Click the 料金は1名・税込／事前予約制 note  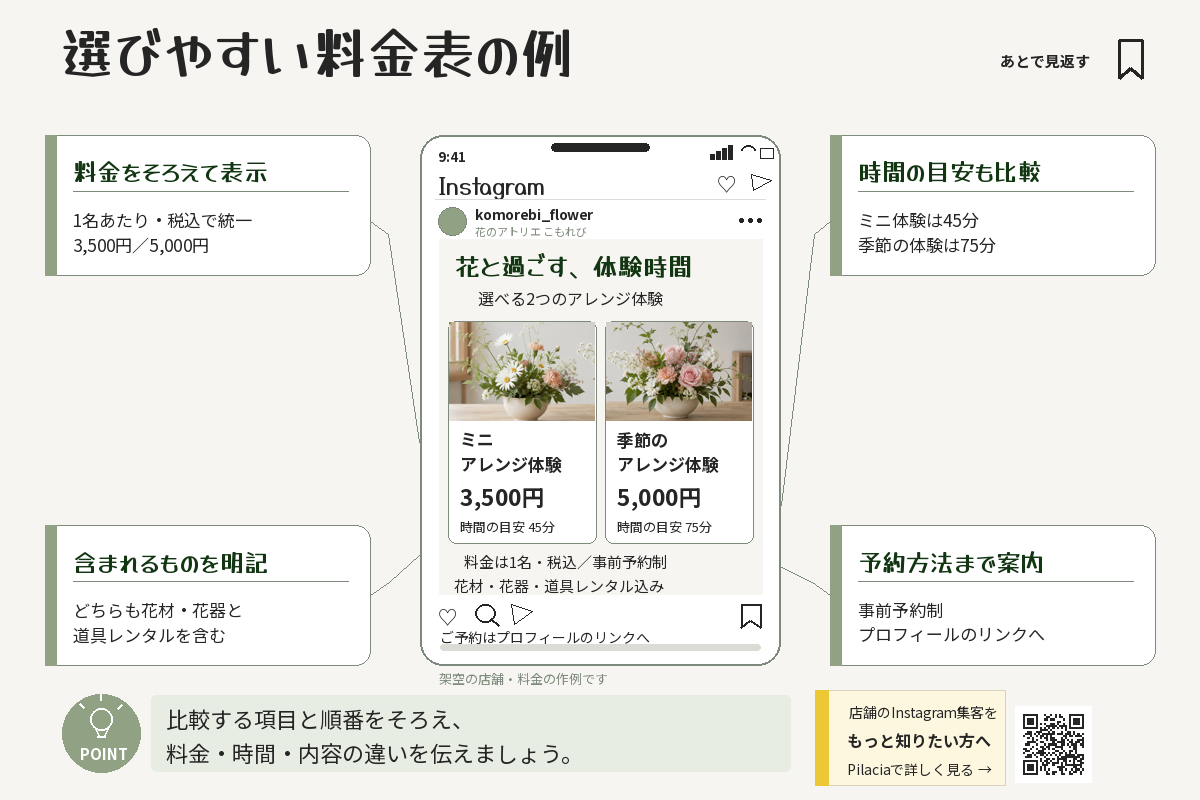pos(565,563)
